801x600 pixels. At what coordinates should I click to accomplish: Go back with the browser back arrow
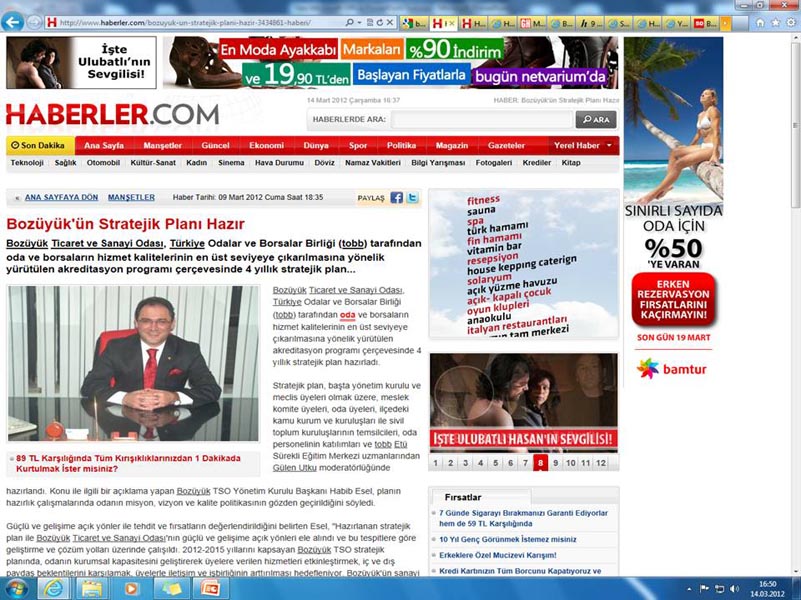coord(12,22)
